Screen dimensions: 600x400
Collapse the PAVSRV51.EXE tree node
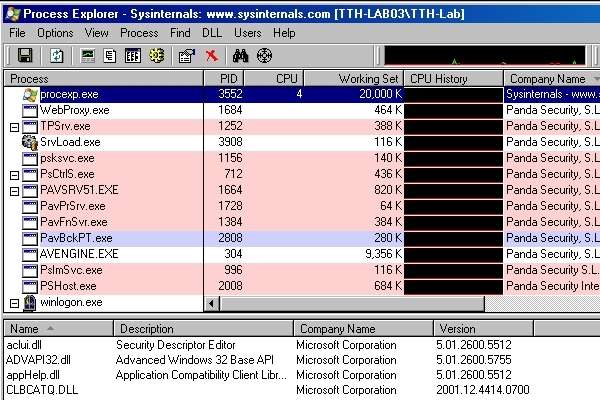click(x=15, y=191)
